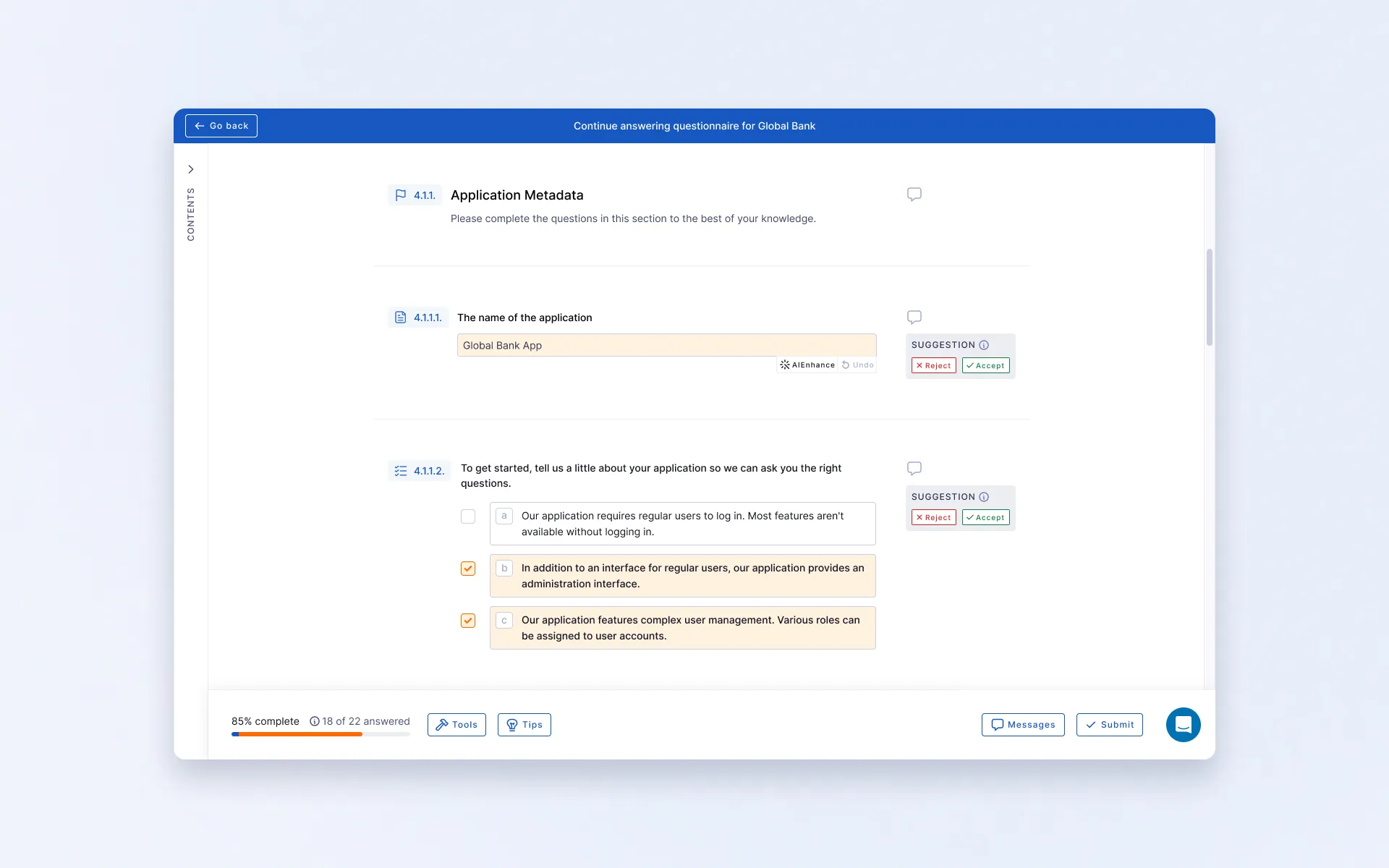Click the AIEnhance sparkle button

point(807,365)
